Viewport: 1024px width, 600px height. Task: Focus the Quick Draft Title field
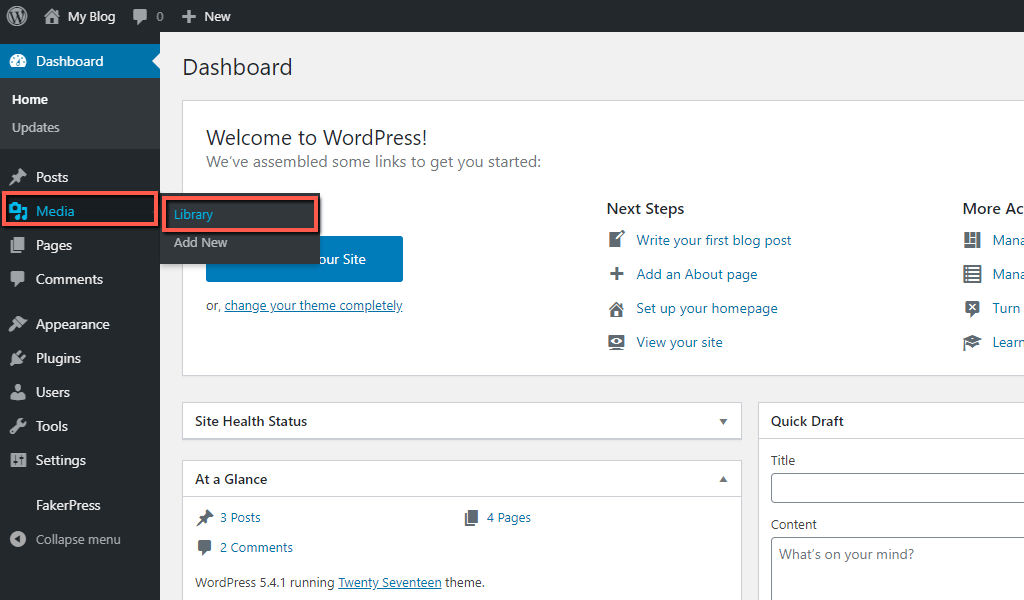tap(897, 488)
